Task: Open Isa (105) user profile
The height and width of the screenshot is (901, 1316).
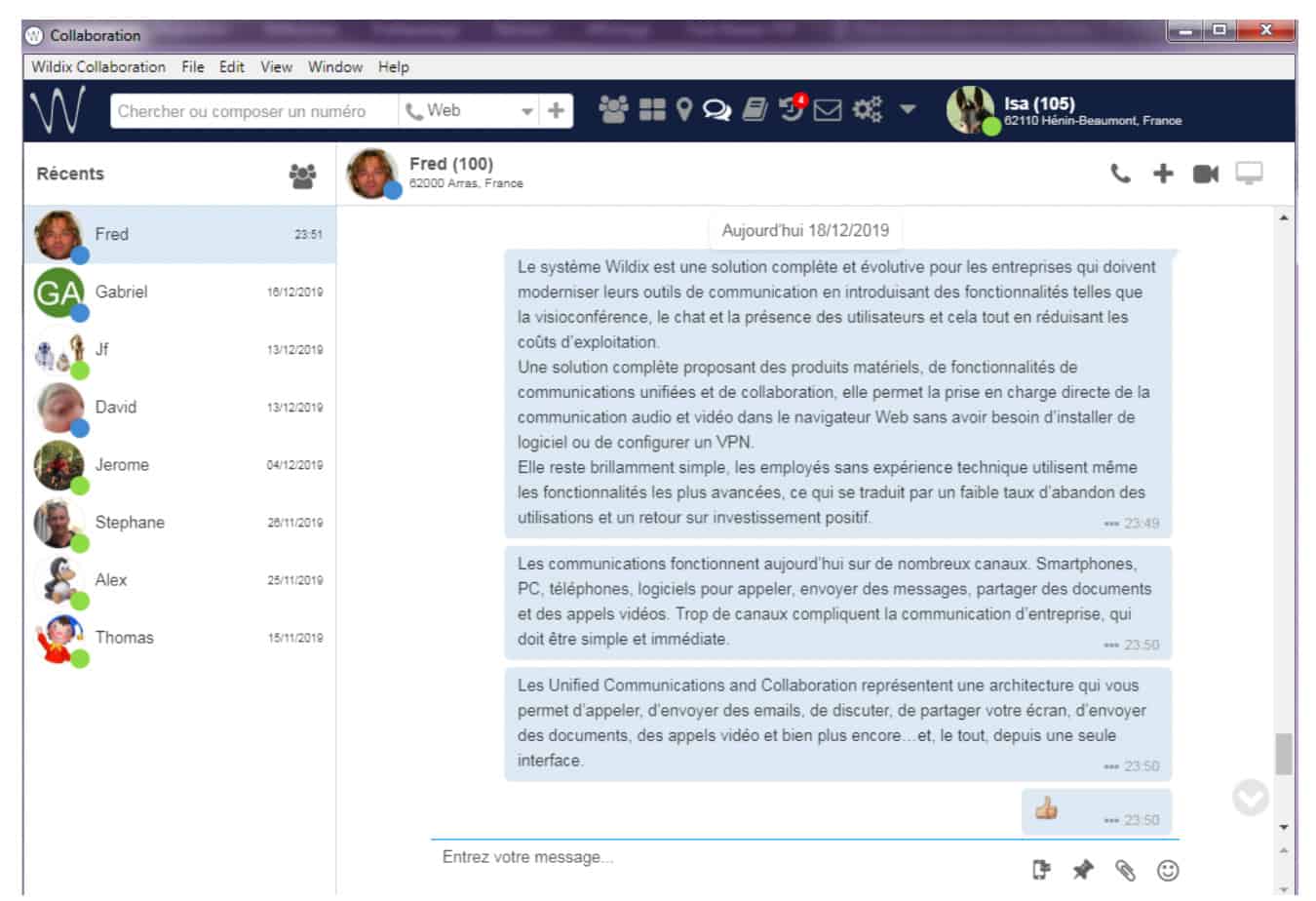Action: click(1092, 110)
